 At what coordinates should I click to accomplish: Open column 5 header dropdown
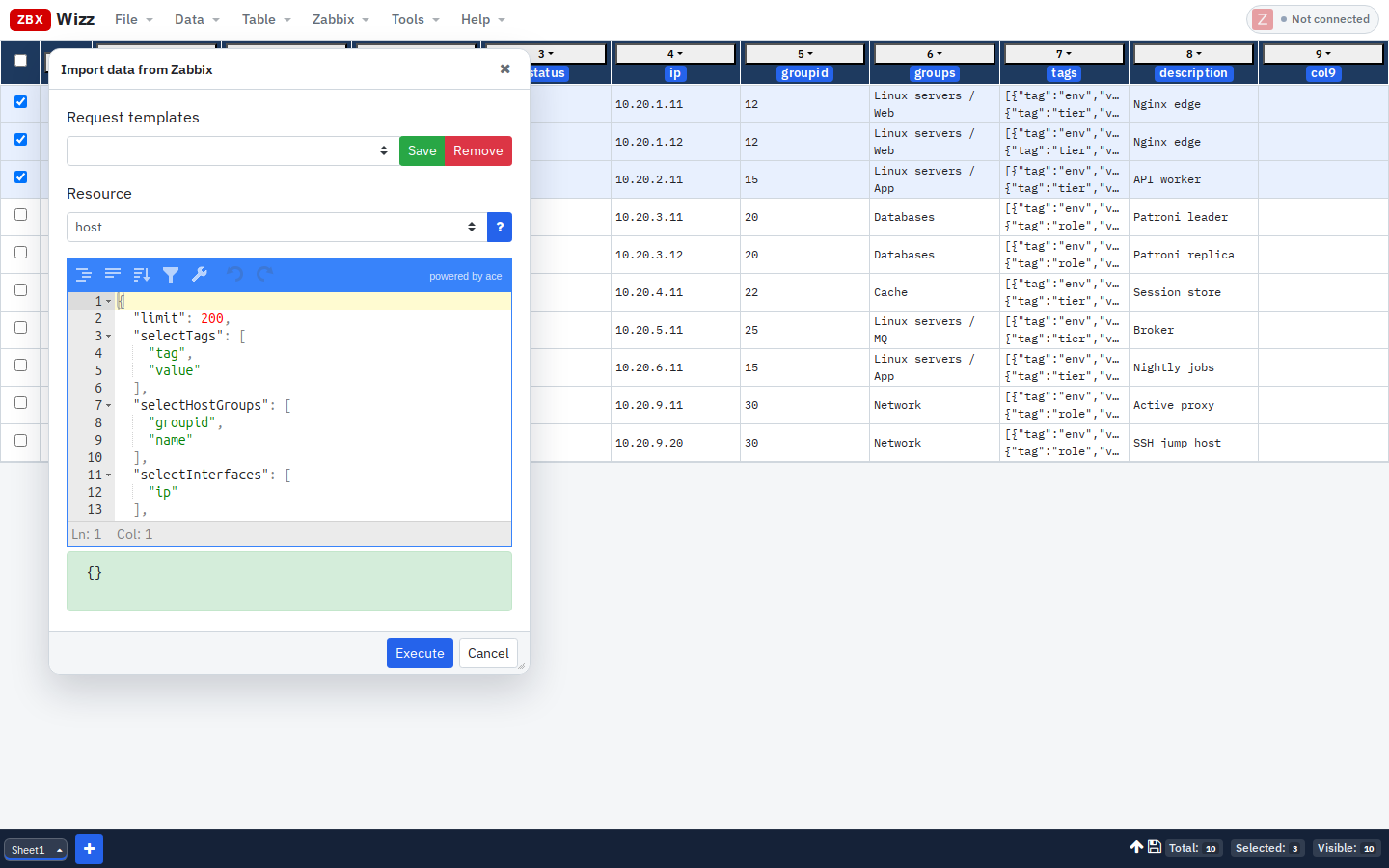[804, 54]
